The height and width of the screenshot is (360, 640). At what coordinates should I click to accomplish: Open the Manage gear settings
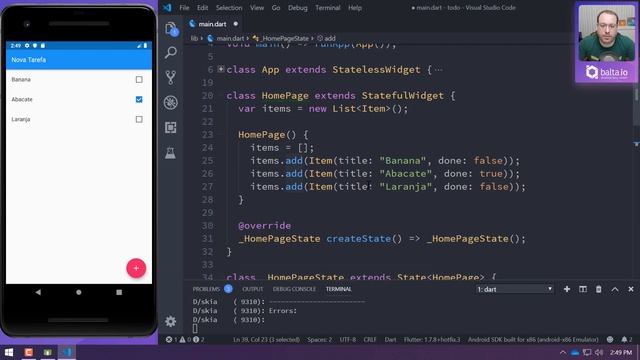171,321
